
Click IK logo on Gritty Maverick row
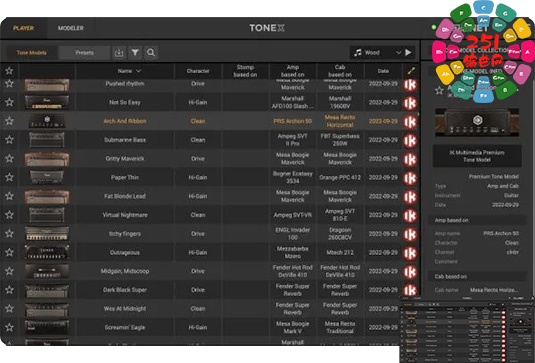pyautogui.click(x=410, y=159)
